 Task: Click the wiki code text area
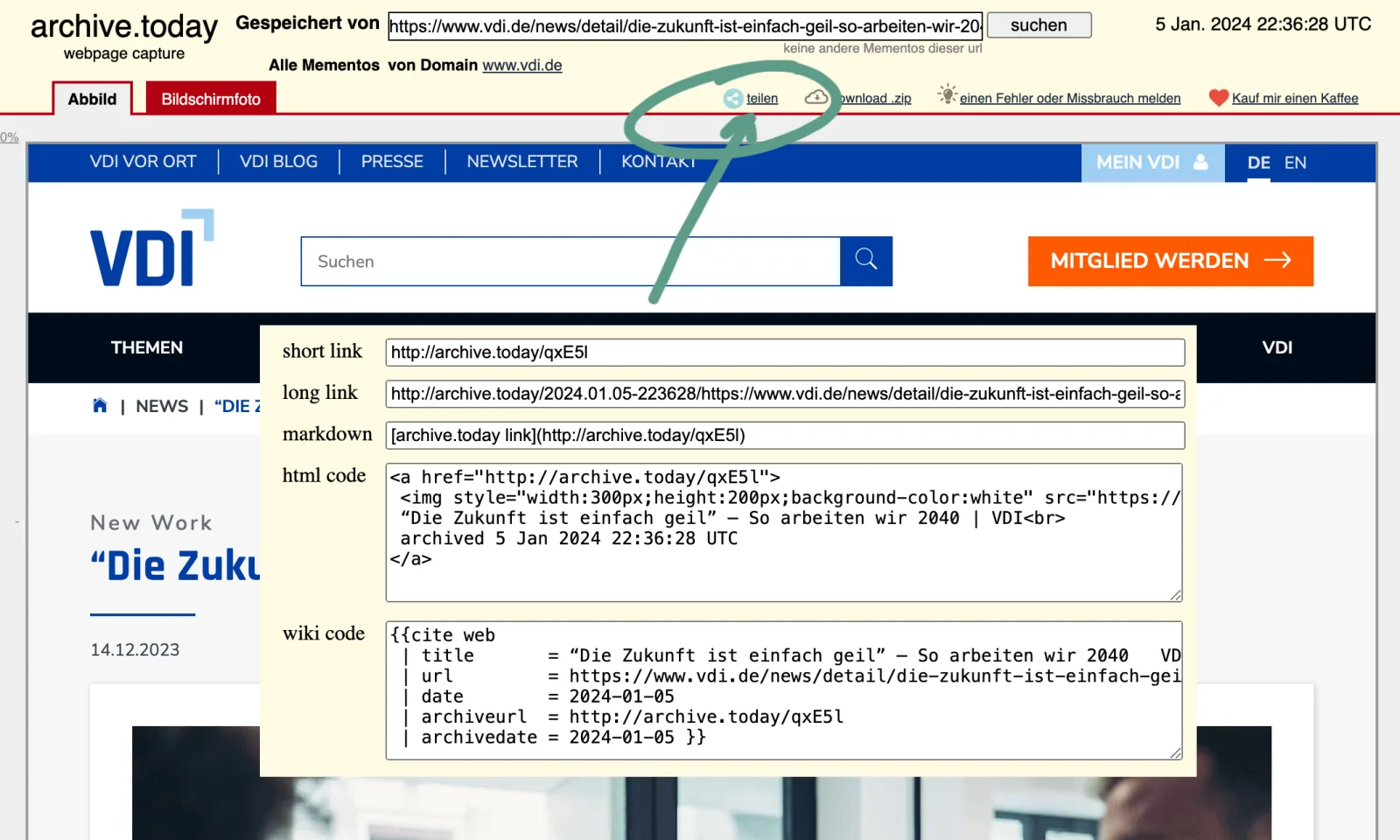tap(784, 690)
